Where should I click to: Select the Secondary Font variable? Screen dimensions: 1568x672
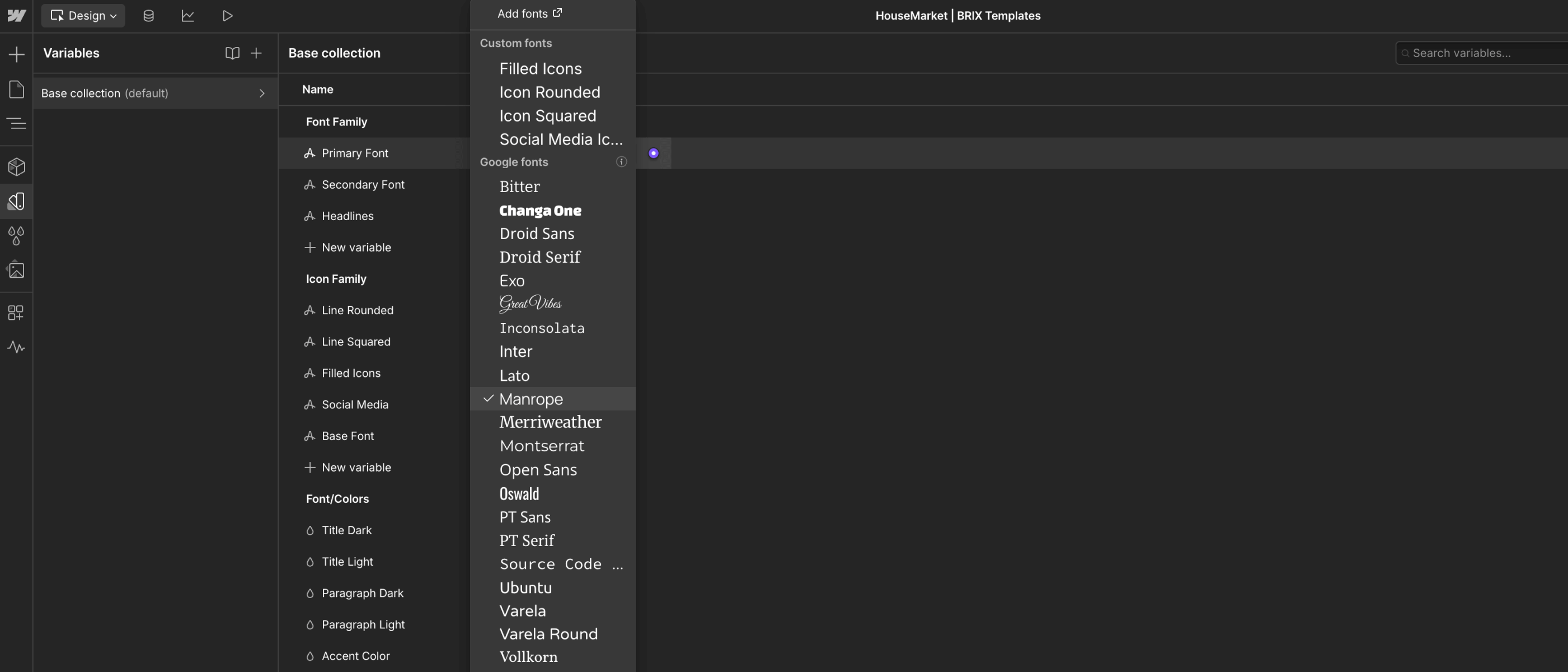363,185
